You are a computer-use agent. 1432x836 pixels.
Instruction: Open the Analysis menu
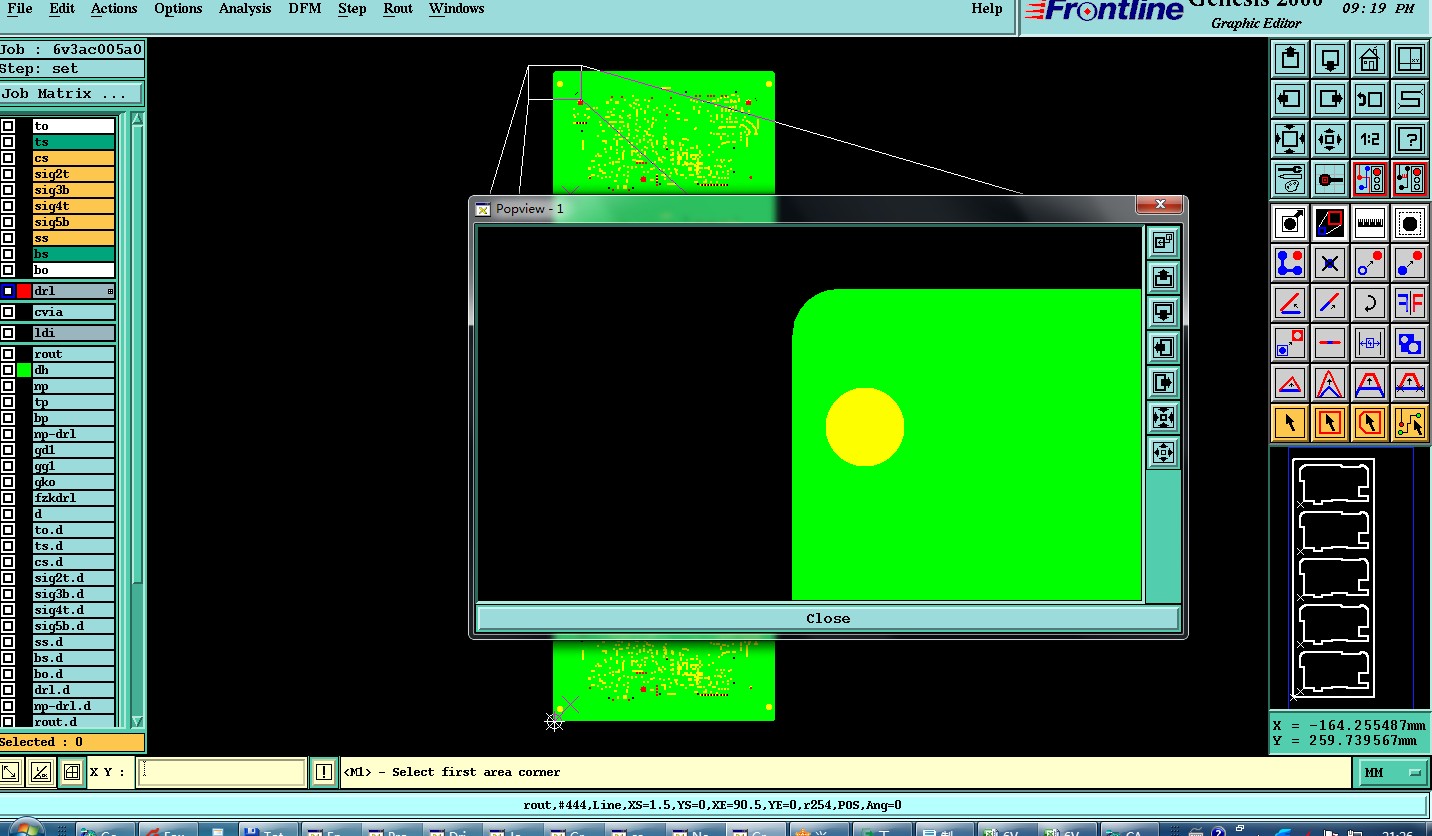(245, 9)
